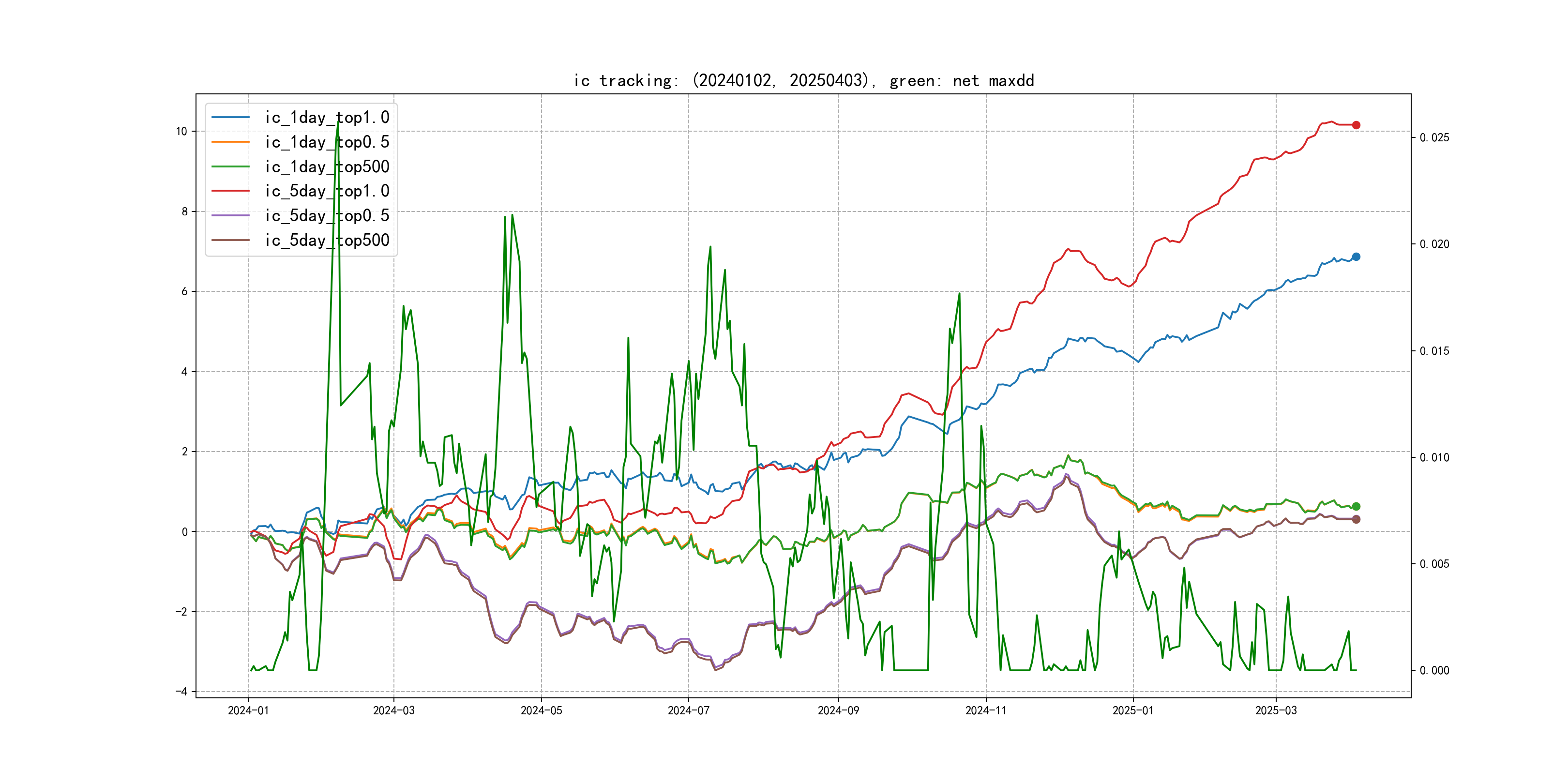Click the 2025-03 x-axis tick label
Image resolution: width=1568 pixels, height=784 pixels.
tap(1276, 710)
